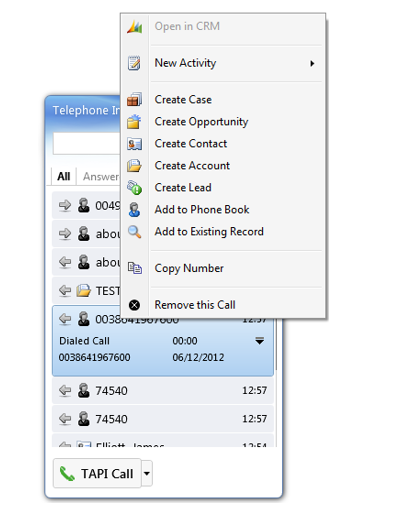
Task: Click the person icon in 0049 call row
Action: click(84, 205)
